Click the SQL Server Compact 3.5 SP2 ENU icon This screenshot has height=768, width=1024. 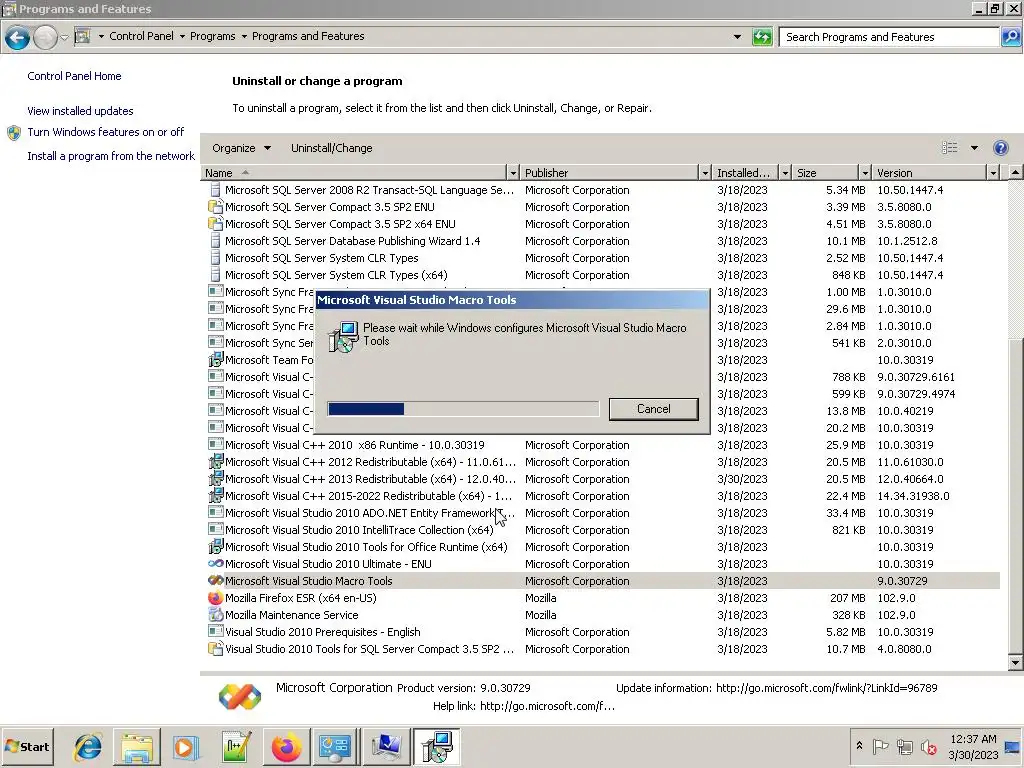point(215,207)
